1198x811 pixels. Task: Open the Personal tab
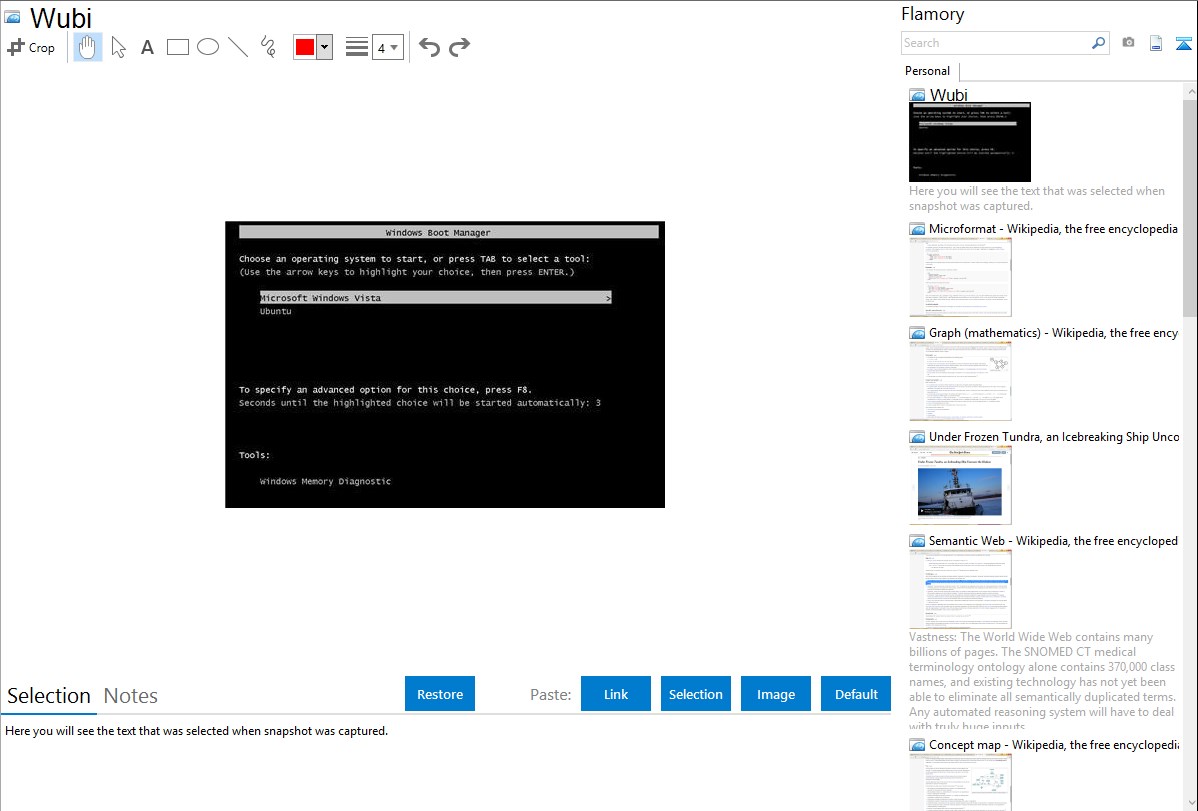coord(927,71)
